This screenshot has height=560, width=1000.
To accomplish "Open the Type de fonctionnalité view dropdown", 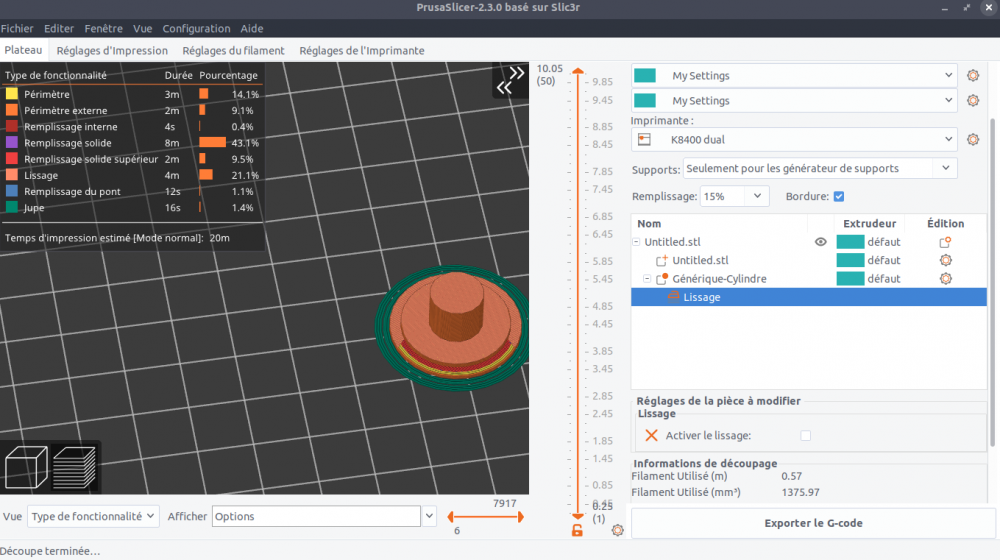I will [92, 517].
